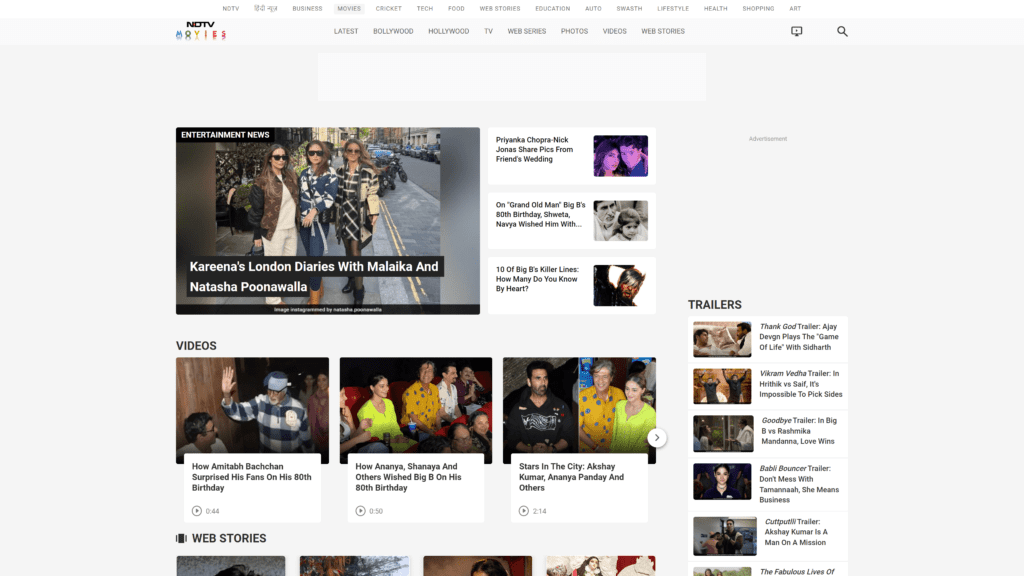The width and height of the screenshot is (1024, 576).
Task: Open Kareena's London Diaries headline
Action: click(x=314, y=276)
